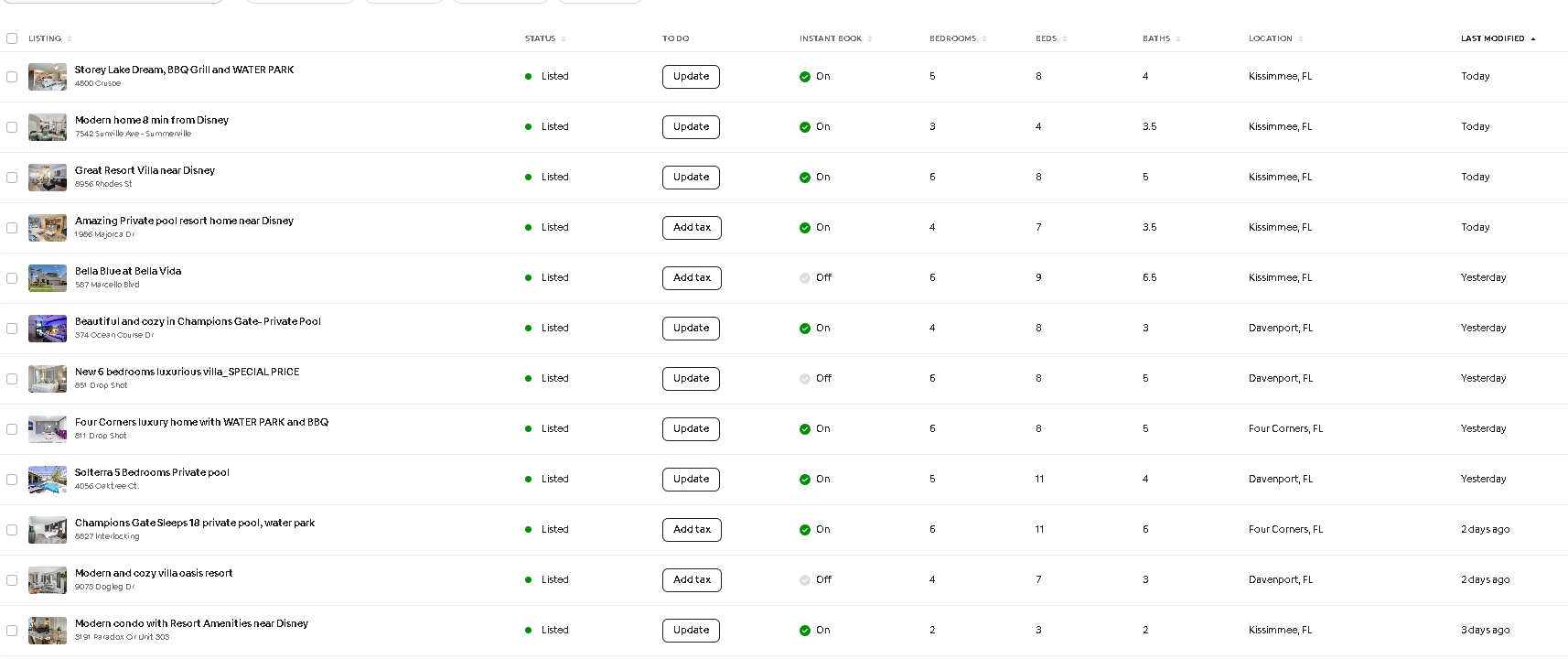Click the To Do column header
1568x659 pixels.
click(675, 38)
